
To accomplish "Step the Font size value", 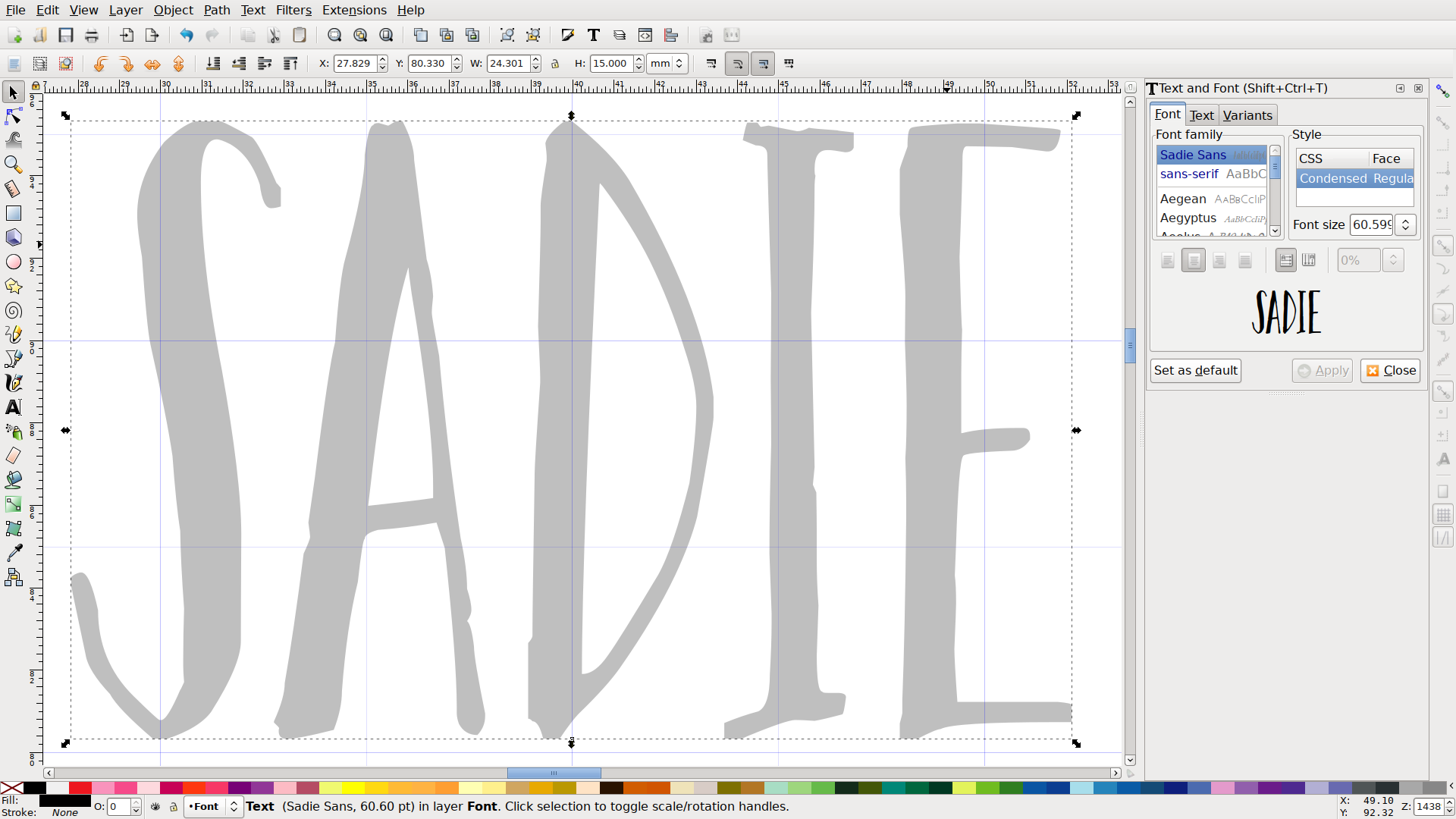I will pyautogui.click(x=1405, y=224).
